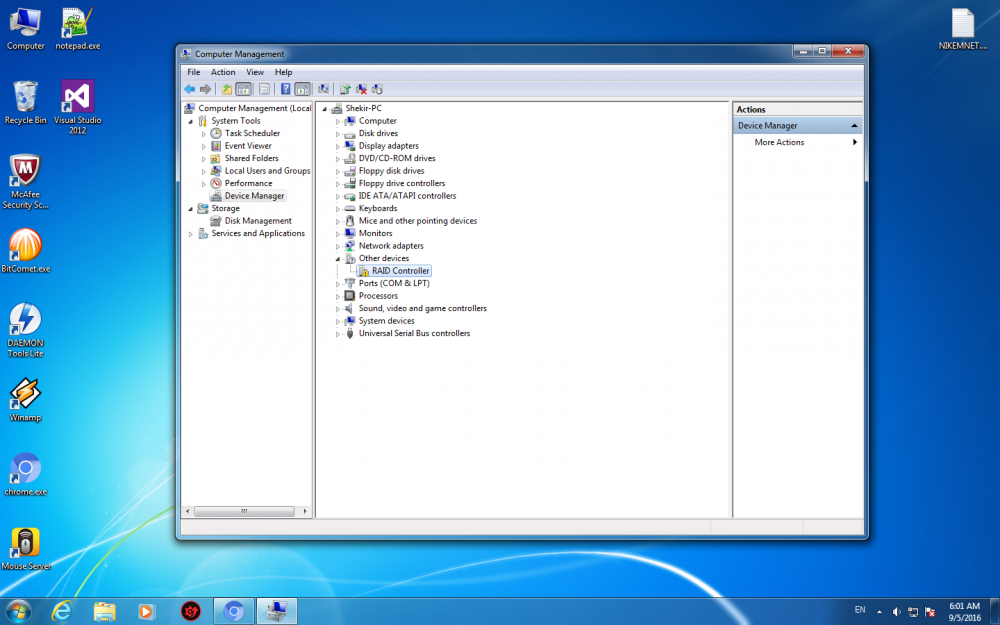Collapse the Storage node
The height and width of the screenshot is (625, 1000).
pos(190,209)
